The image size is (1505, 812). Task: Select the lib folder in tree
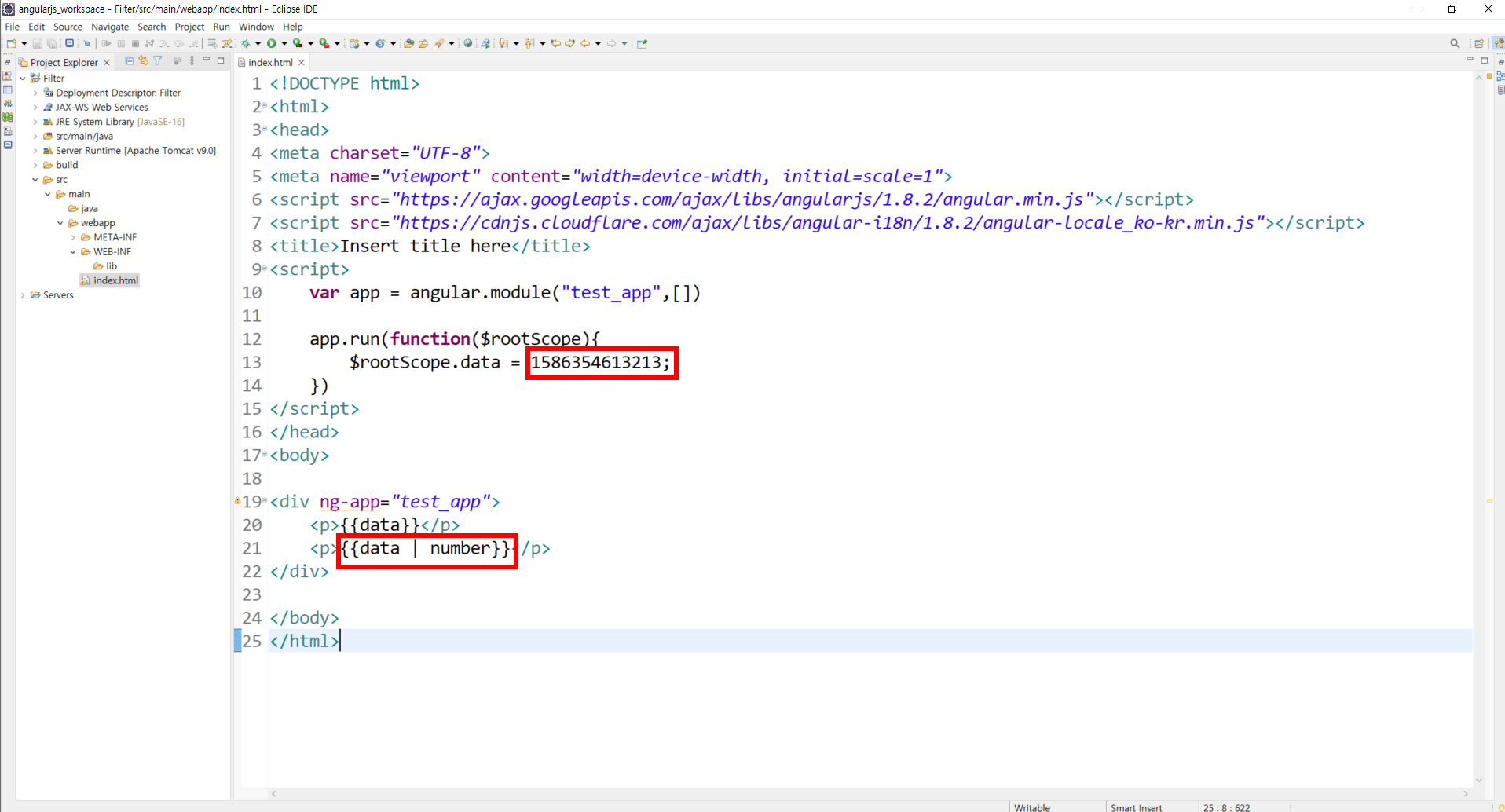[x=105, y=266]
